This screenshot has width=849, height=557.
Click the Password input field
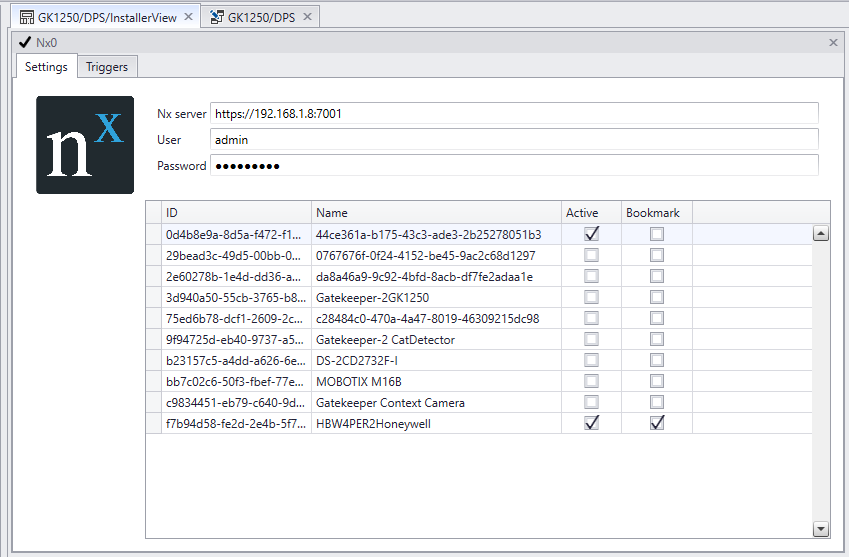coord(514,166)
